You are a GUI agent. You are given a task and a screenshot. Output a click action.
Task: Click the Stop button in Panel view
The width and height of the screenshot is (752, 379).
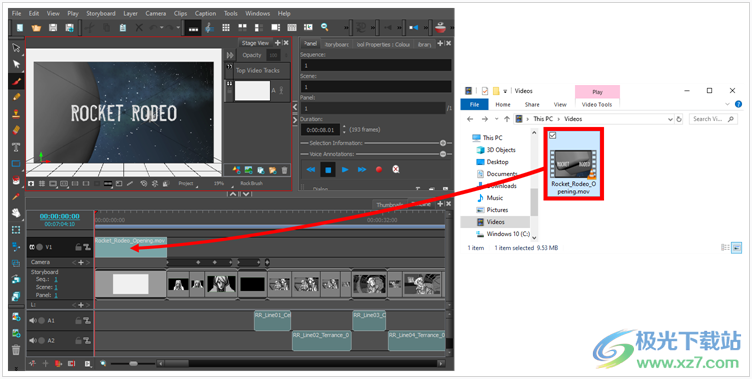click(x=328, y=169)
